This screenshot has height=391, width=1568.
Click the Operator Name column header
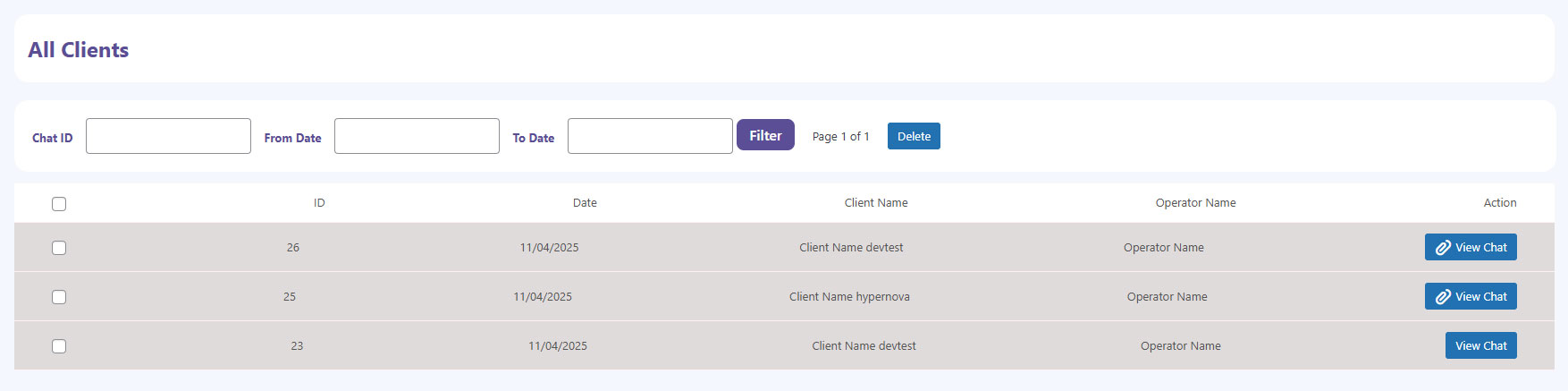click(x=1195, y=203)
